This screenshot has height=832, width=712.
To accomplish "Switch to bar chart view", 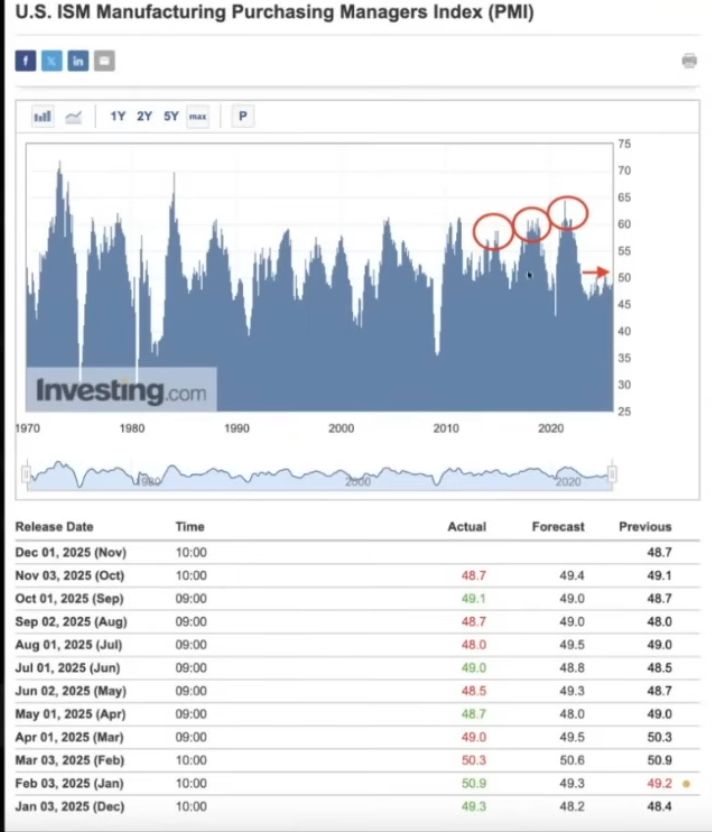I will click(x=43, y=117).
